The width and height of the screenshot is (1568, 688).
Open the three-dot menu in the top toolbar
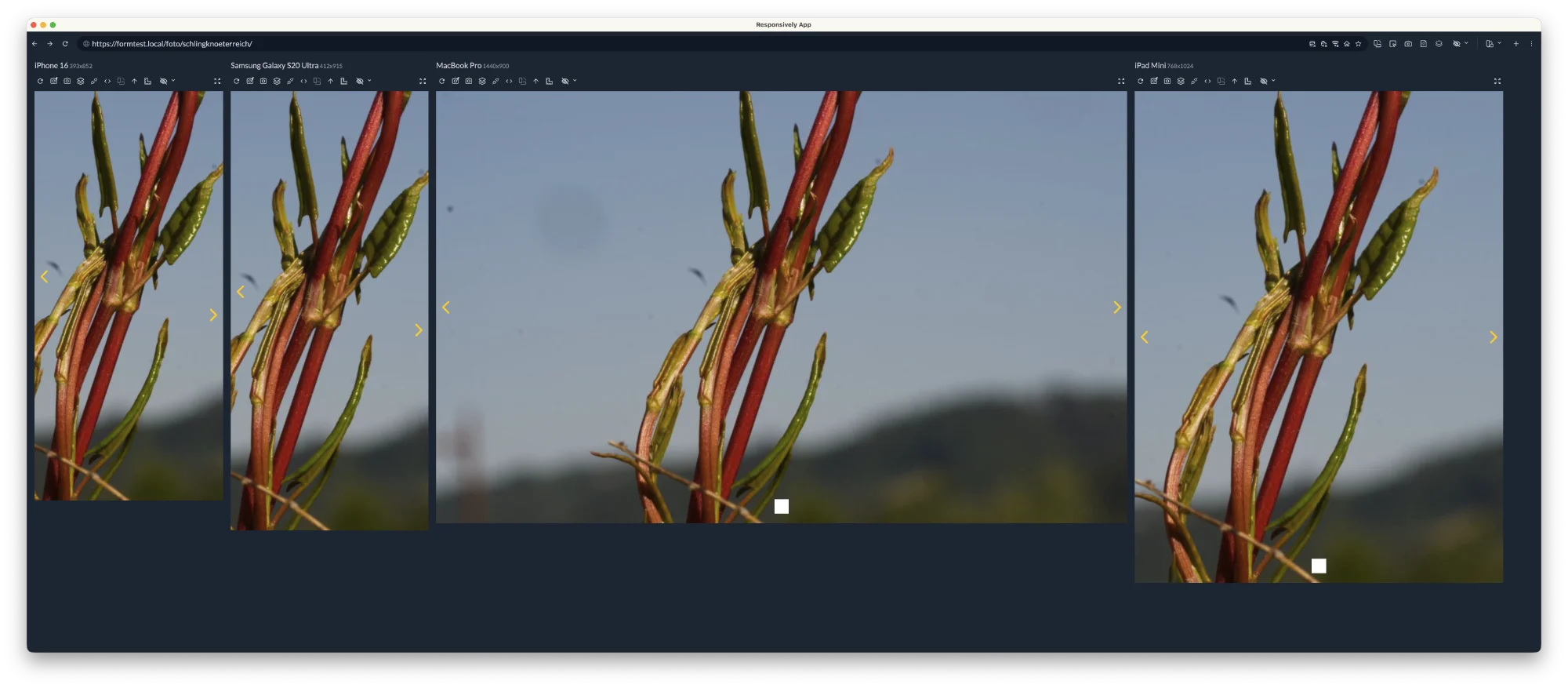pos(1531,44)
